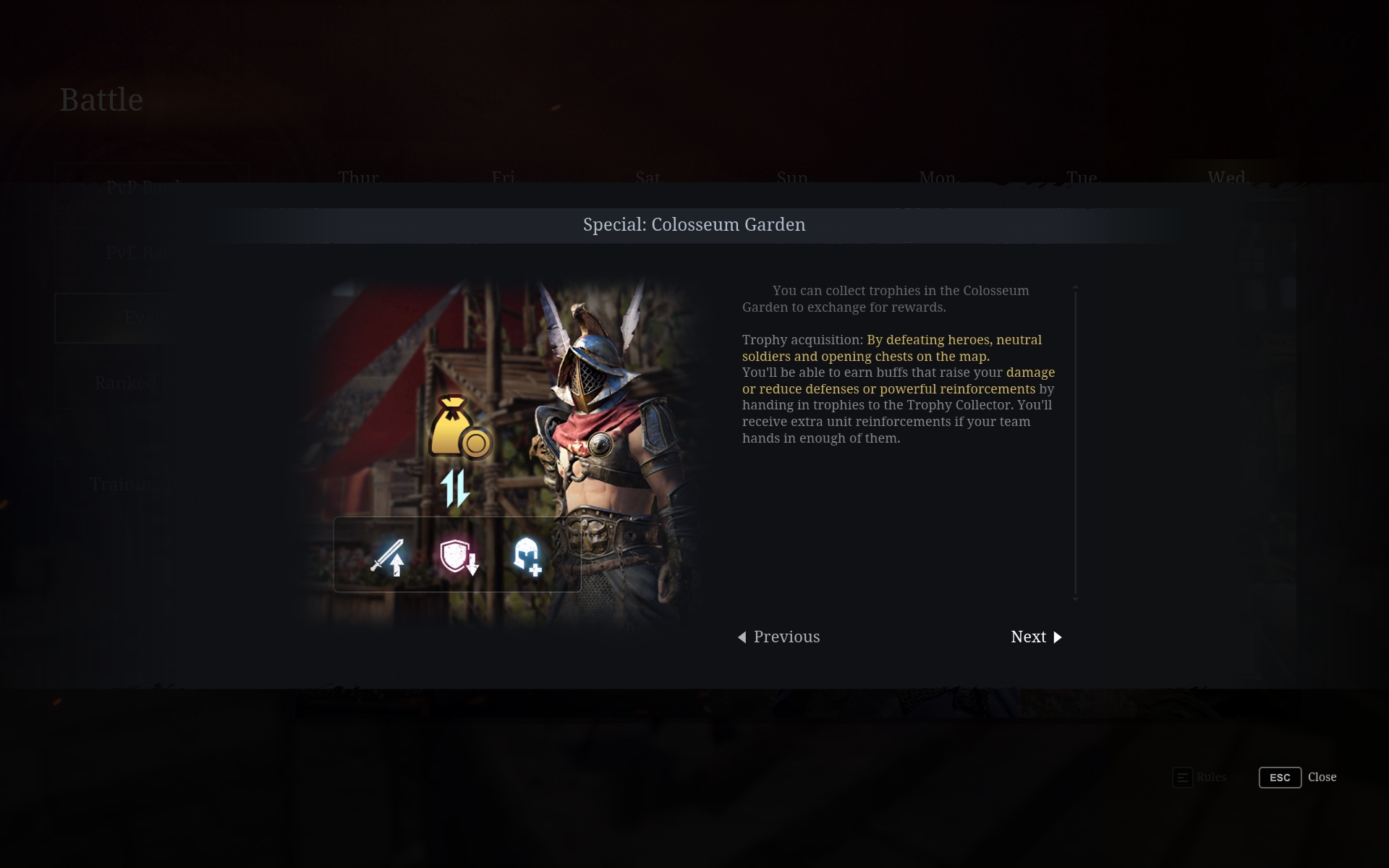The width and height of the screenshot is (1389, 868).
Task: Go to the Next tutorial page
Action: [1036, 637]
